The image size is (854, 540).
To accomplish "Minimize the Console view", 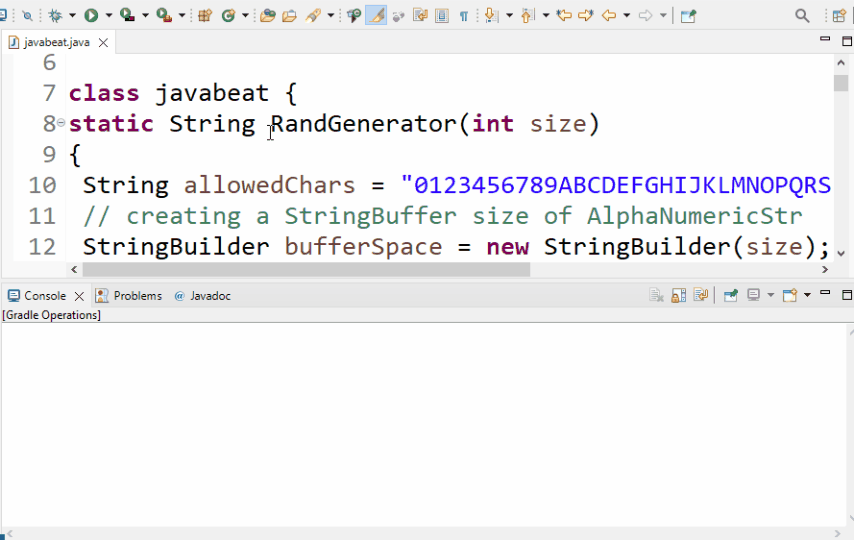I will (825, 293).
